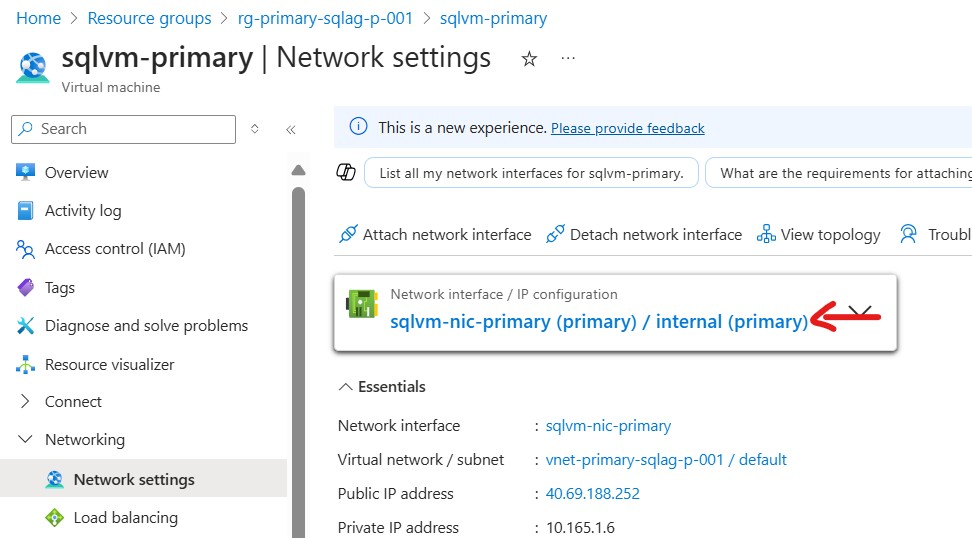Choose 'List all my network interfaces' suggestion
This screenshot has width=972, height=538.
point(531,173)
